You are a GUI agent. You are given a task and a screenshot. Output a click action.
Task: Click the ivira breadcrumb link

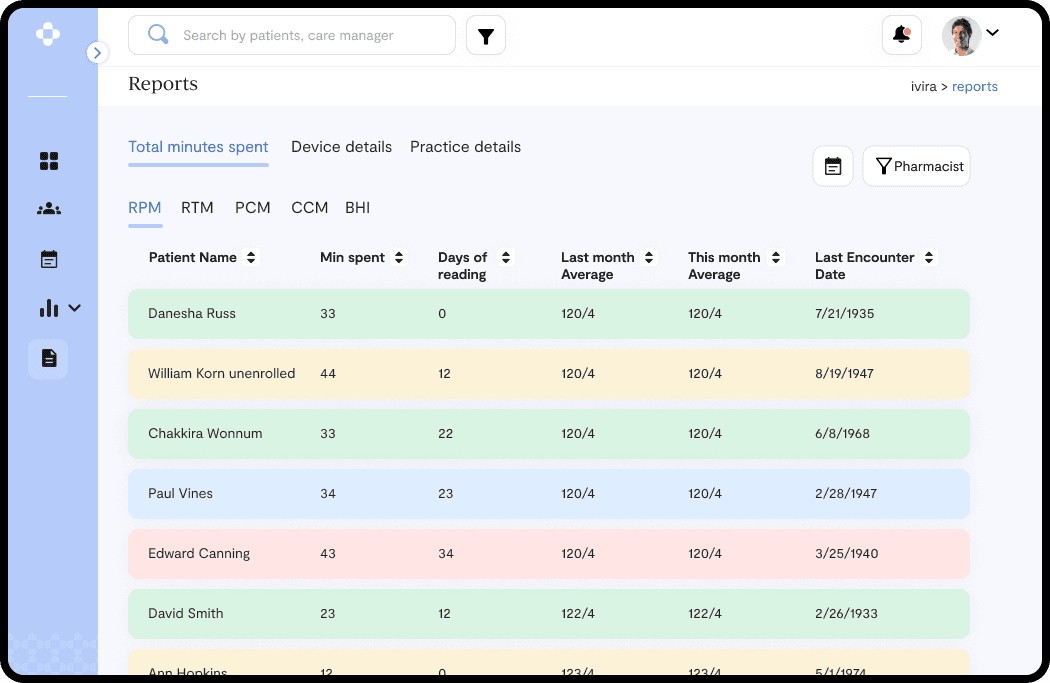(923, 86)
